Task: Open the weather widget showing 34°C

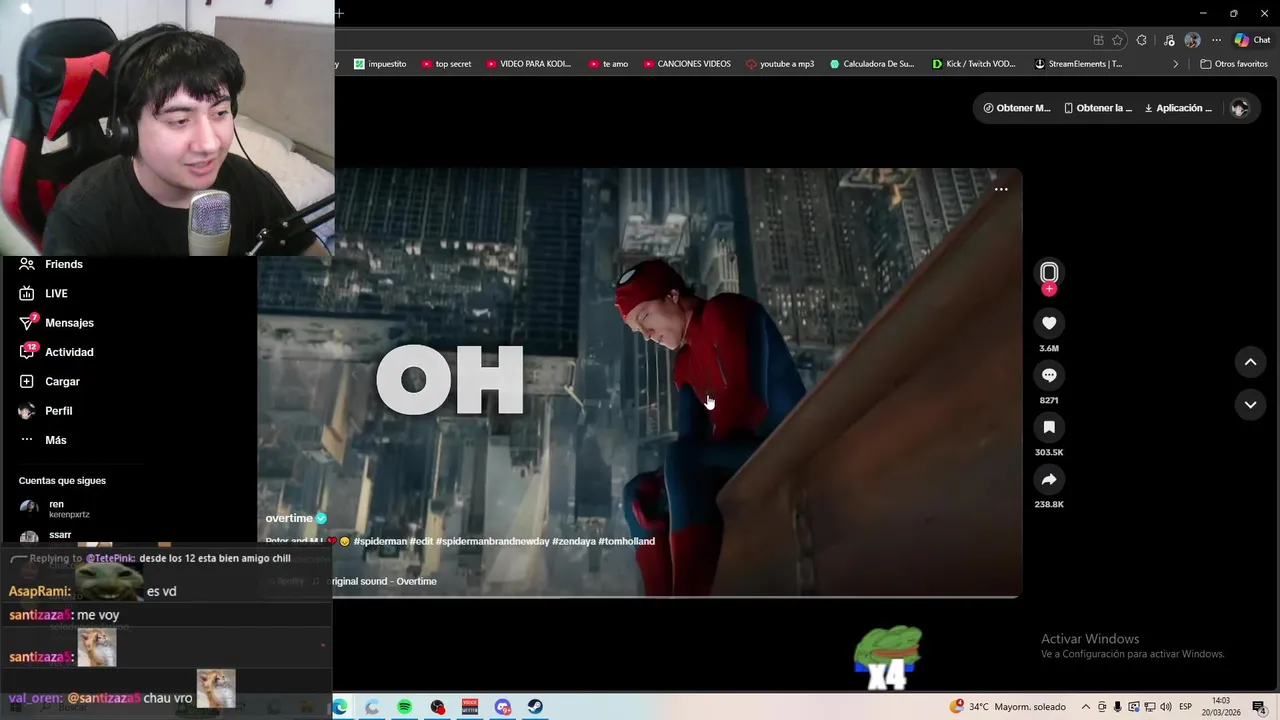Action: 1007,707
